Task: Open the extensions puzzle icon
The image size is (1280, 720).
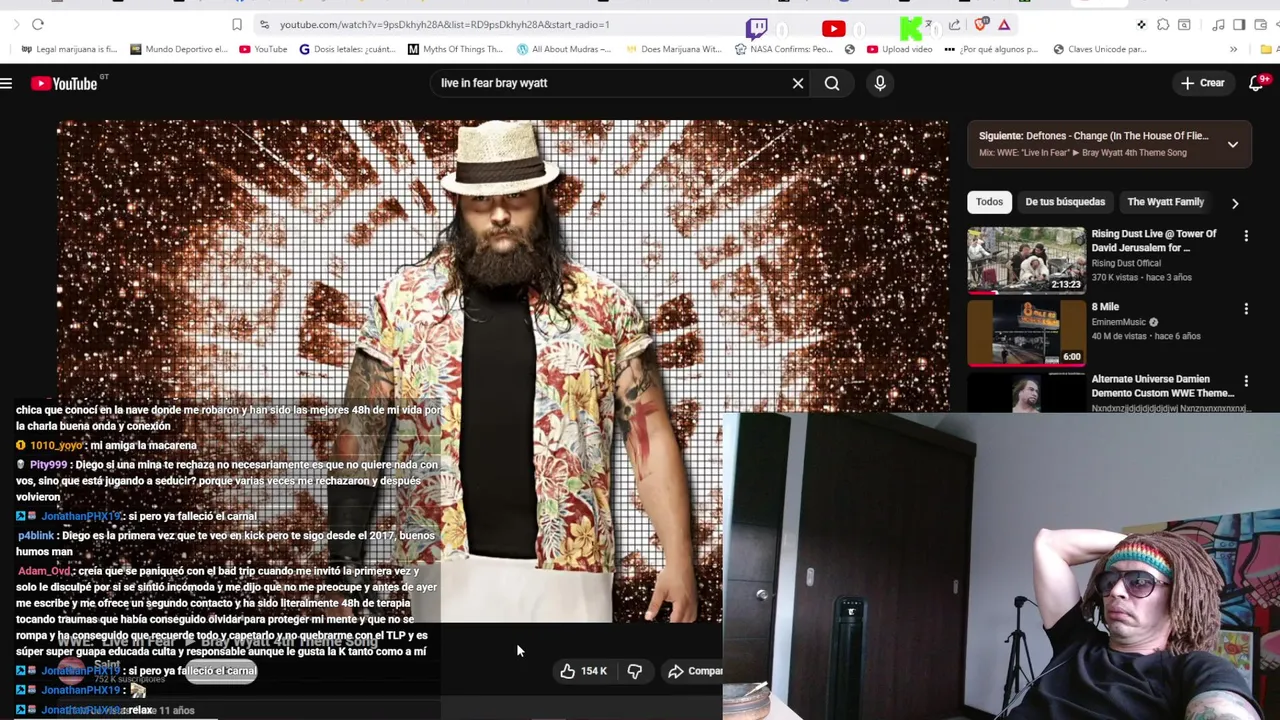Action: (x=1163, y=24)
